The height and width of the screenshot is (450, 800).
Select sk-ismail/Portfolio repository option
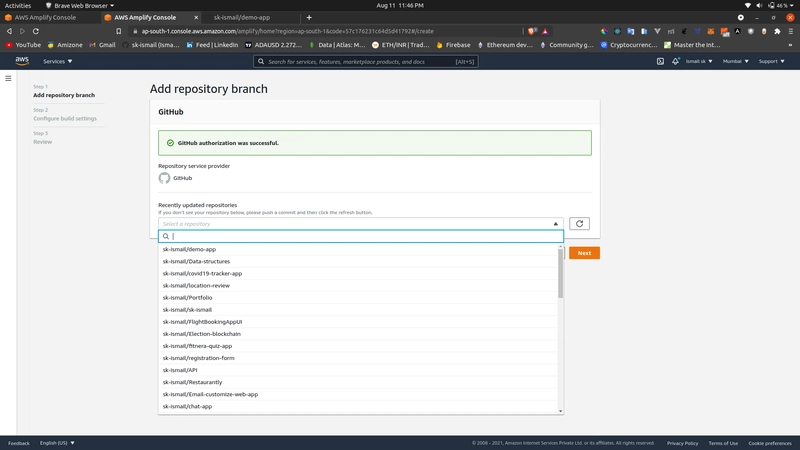188,298
